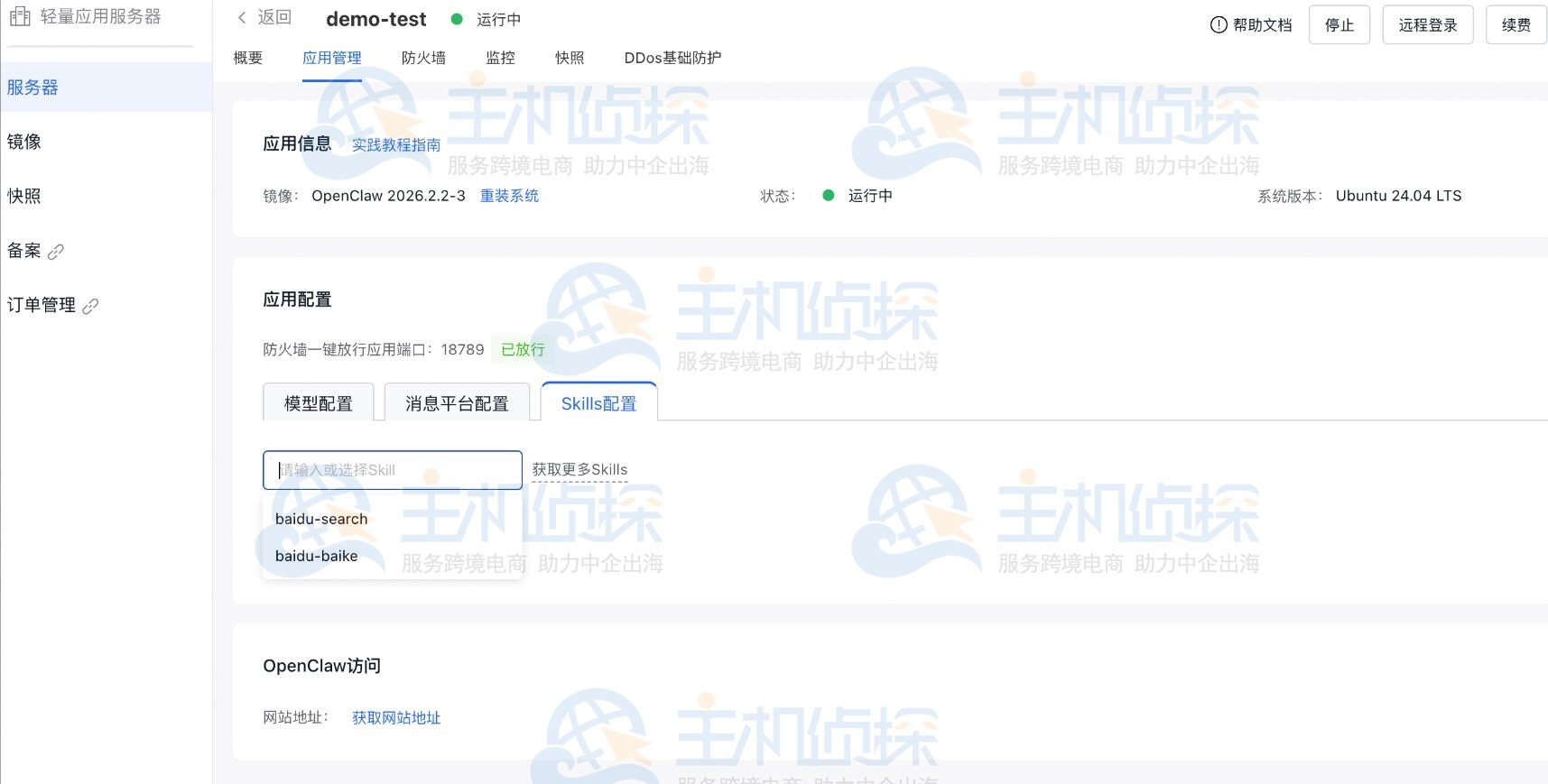Image resolution: width=1548 pixels, height=784 pixels.
Task: Choose baidu-search from the dropdown list
Action: click(393, 519)
